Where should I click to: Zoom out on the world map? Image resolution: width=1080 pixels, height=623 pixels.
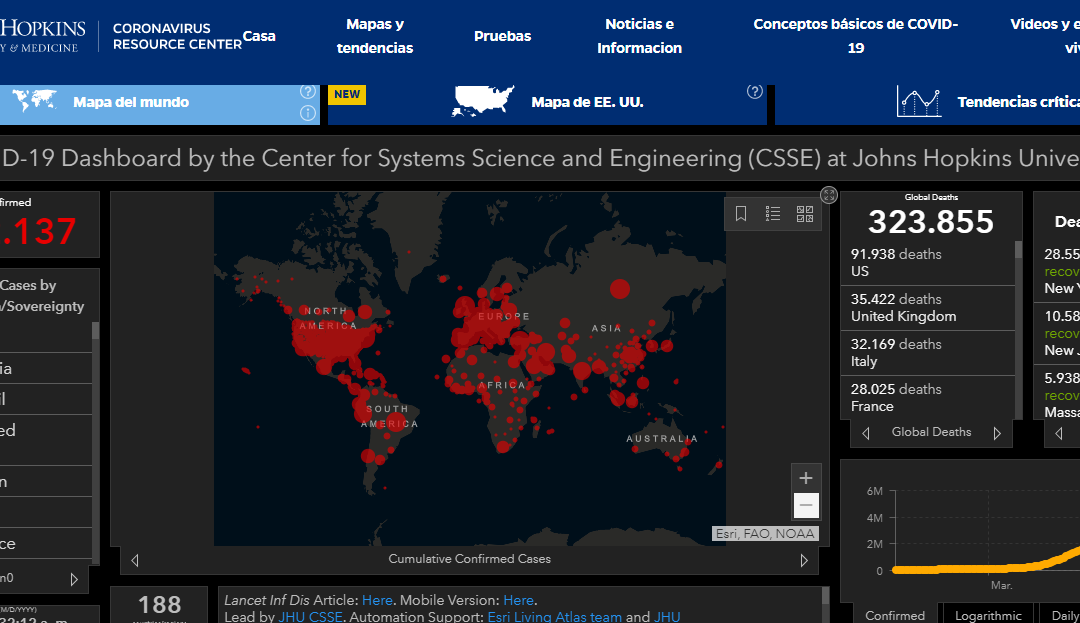pyautogui.click(x=806, y=505)
